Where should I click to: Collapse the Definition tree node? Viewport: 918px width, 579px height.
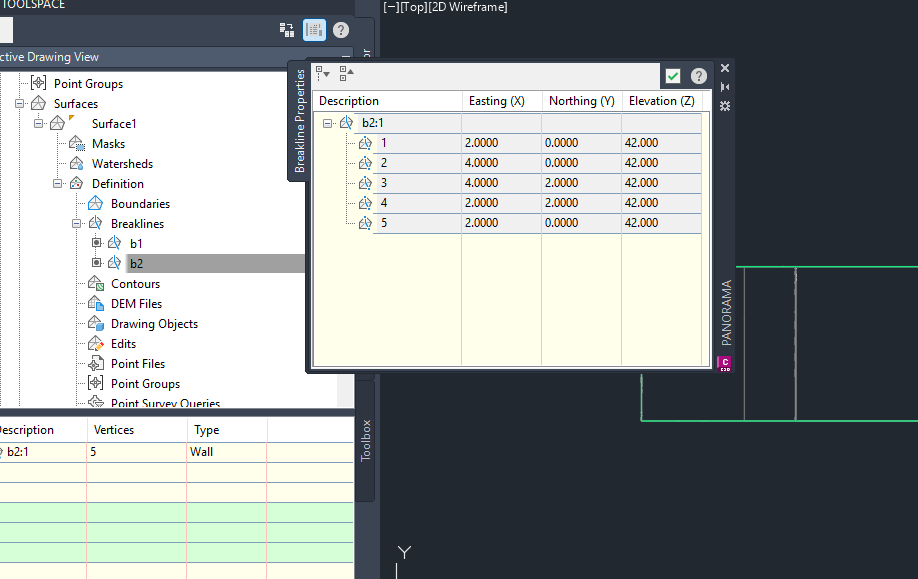click(57, 183)
